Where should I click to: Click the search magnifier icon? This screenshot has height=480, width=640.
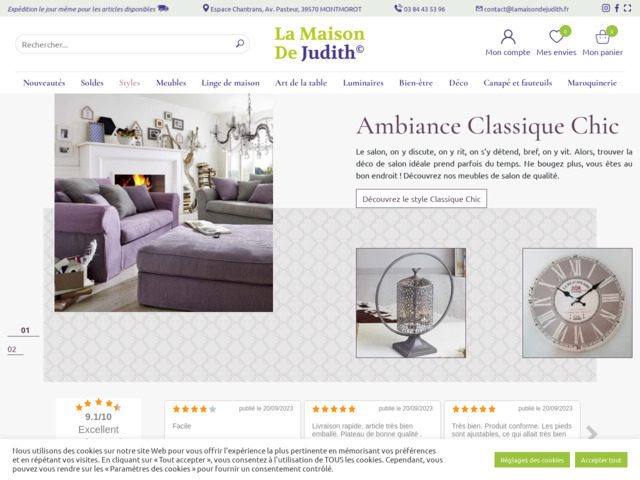click(x=240, y=43)
